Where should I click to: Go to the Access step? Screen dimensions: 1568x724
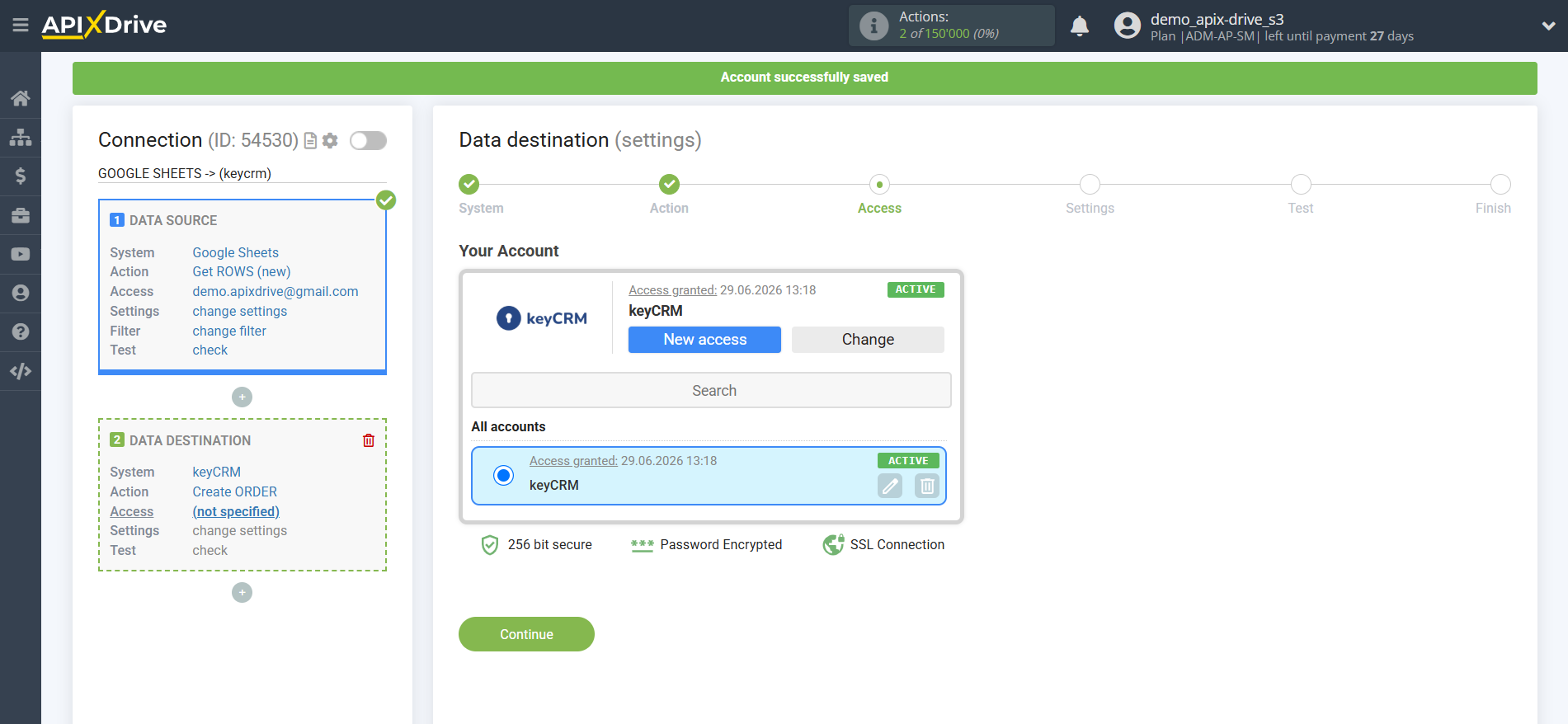tap(879, 184)
